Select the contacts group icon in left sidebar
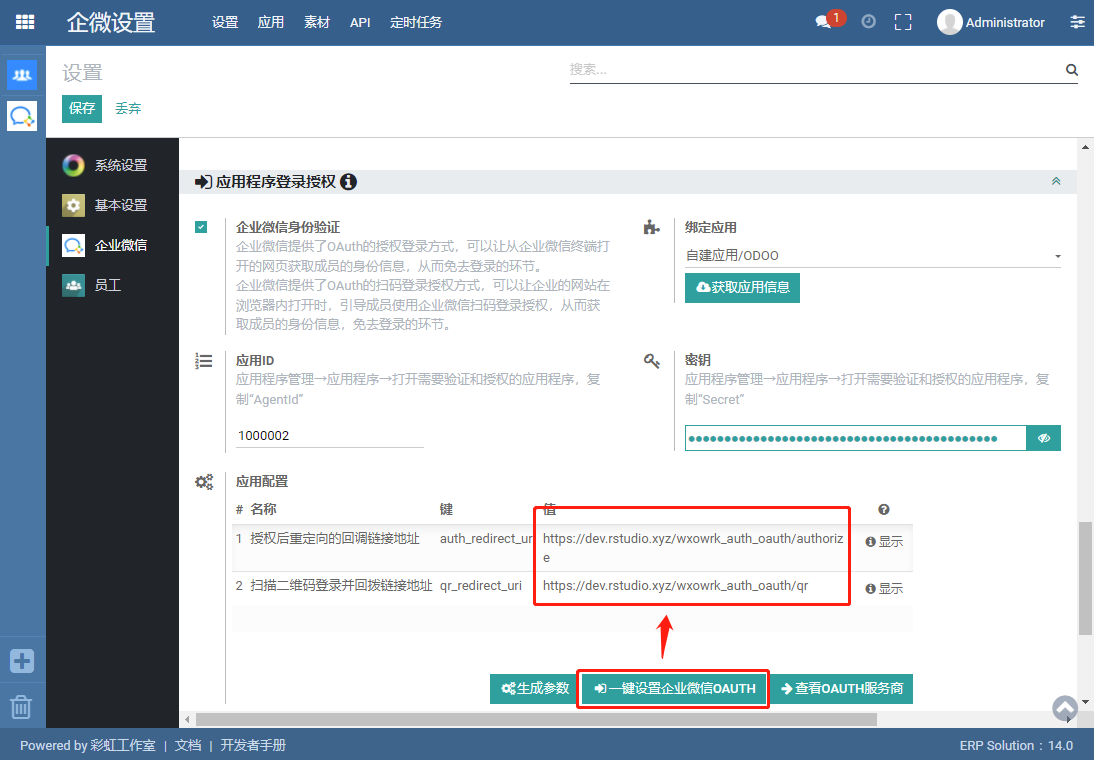 coord(22,75)
